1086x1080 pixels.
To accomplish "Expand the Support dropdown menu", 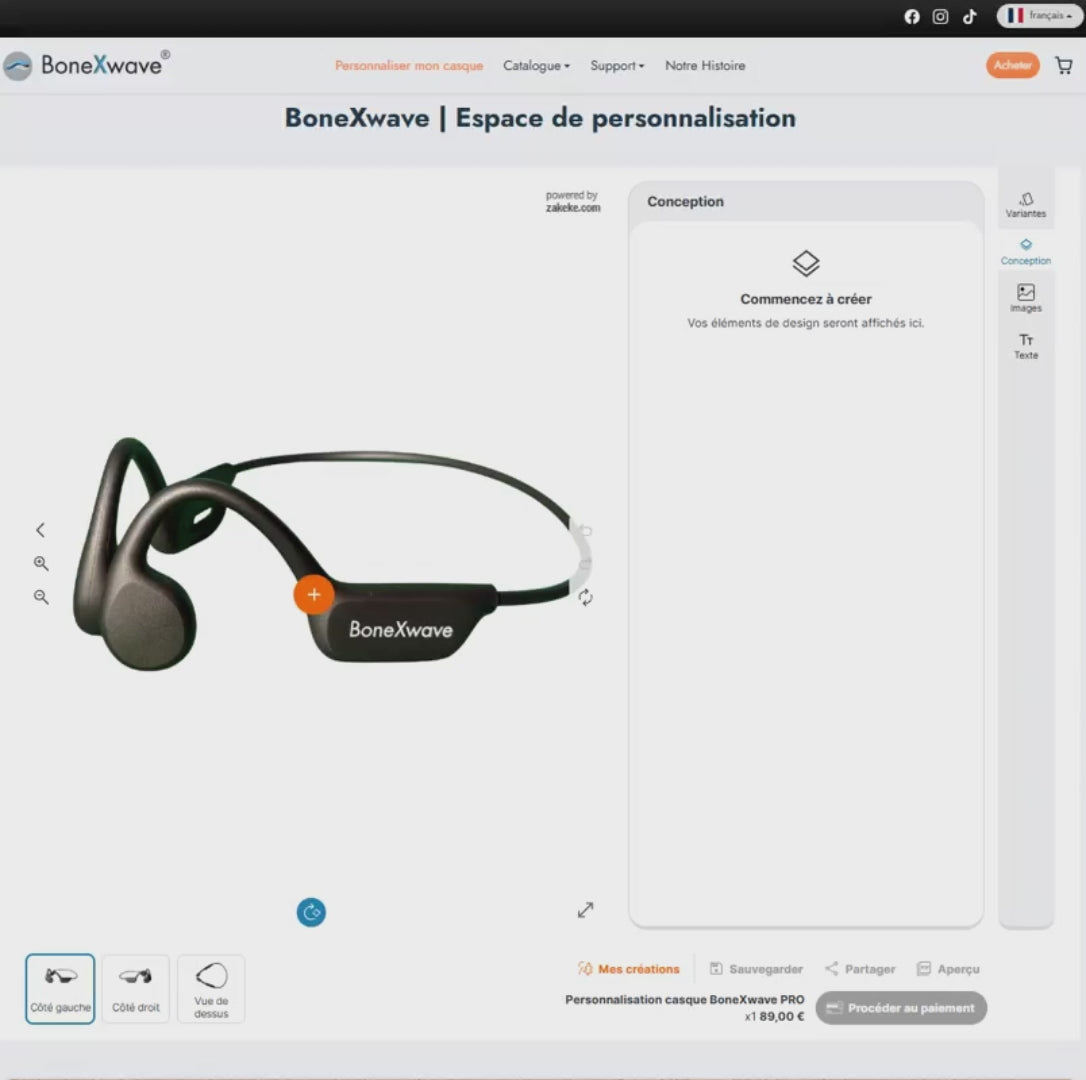I will pos(617,66).
